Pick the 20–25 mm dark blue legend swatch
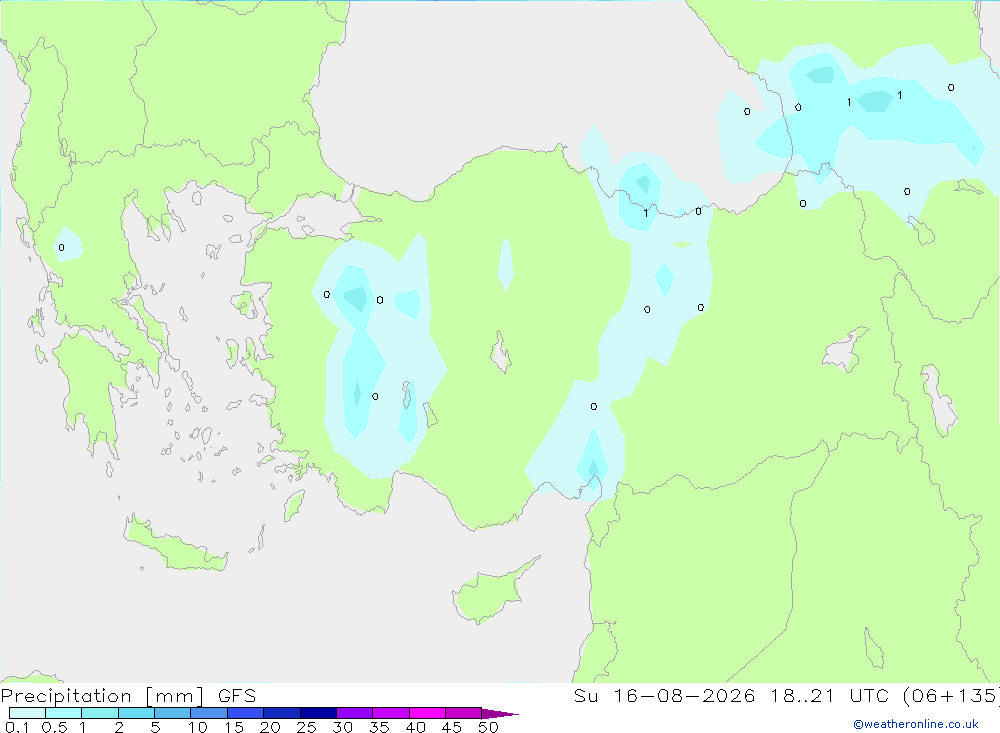 click(x=282, y=713)
